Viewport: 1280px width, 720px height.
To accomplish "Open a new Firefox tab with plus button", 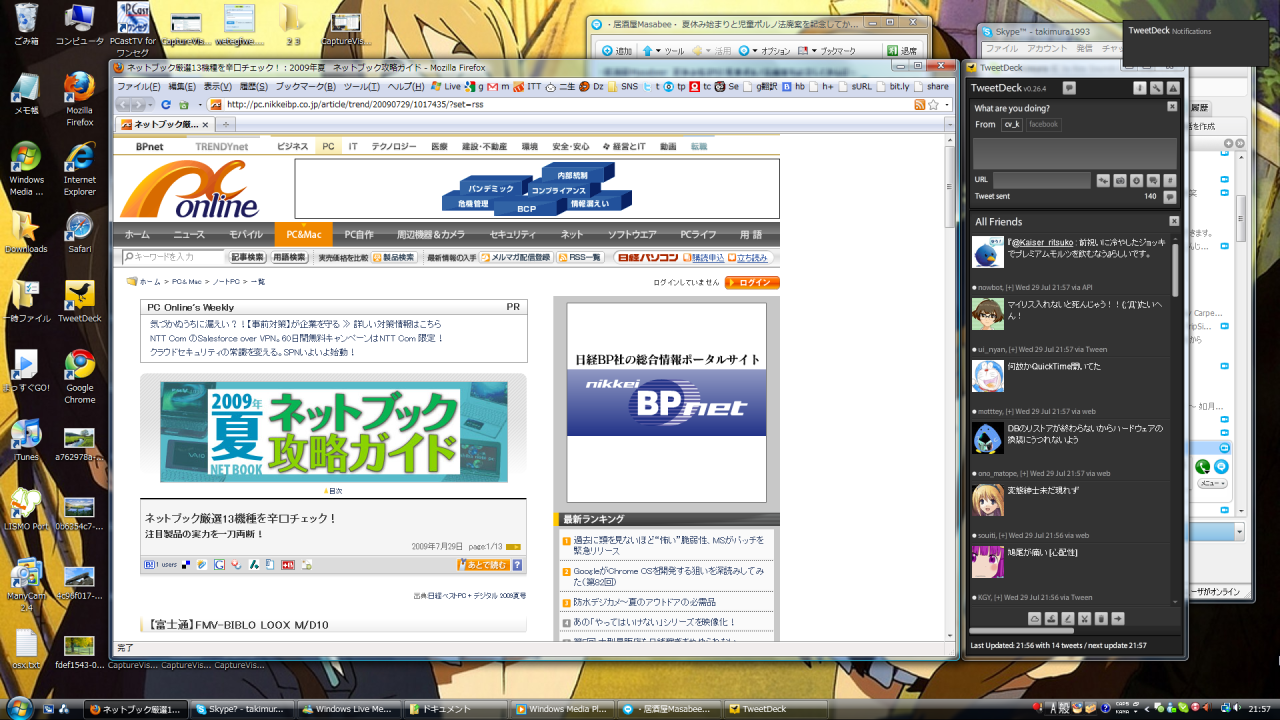I will point(227,124).
